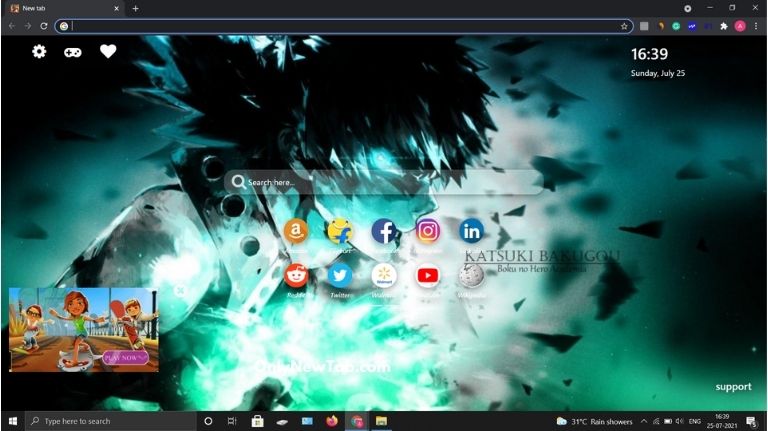This screenshot has width=768, height=431.
Task: Click the browser address bar
Action: click(344, 26)
